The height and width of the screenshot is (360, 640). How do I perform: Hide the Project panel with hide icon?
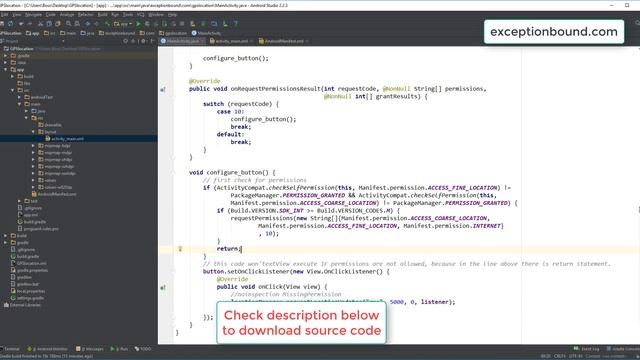click(152, 41)
